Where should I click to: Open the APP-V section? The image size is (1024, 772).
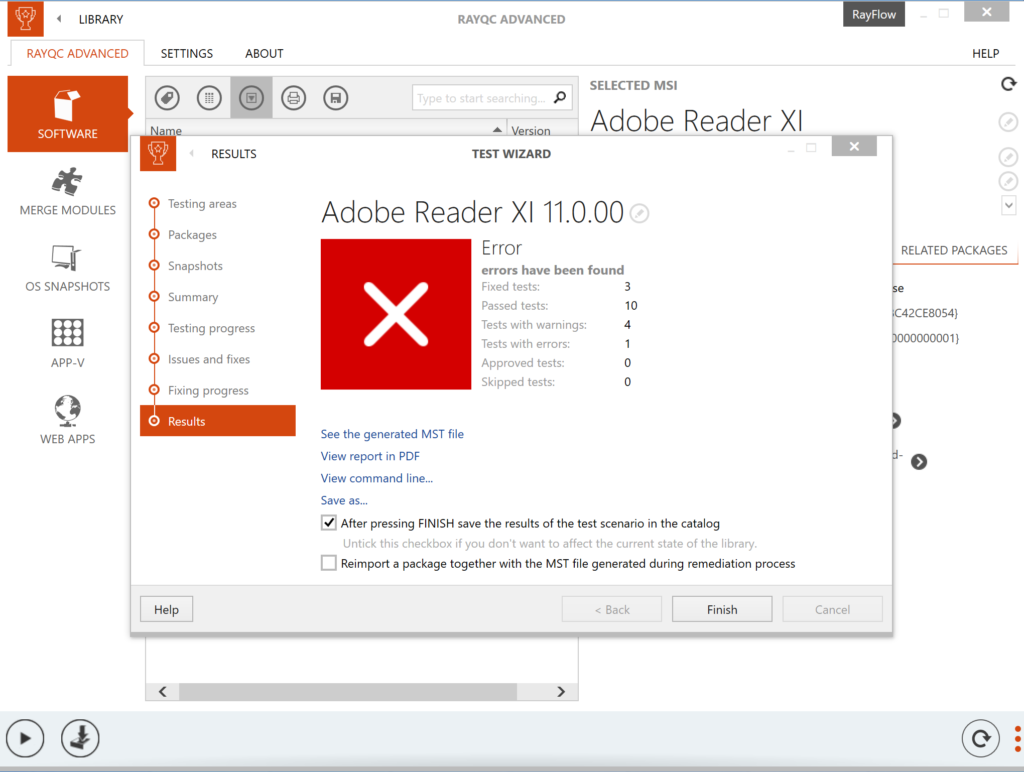(68, 344)
